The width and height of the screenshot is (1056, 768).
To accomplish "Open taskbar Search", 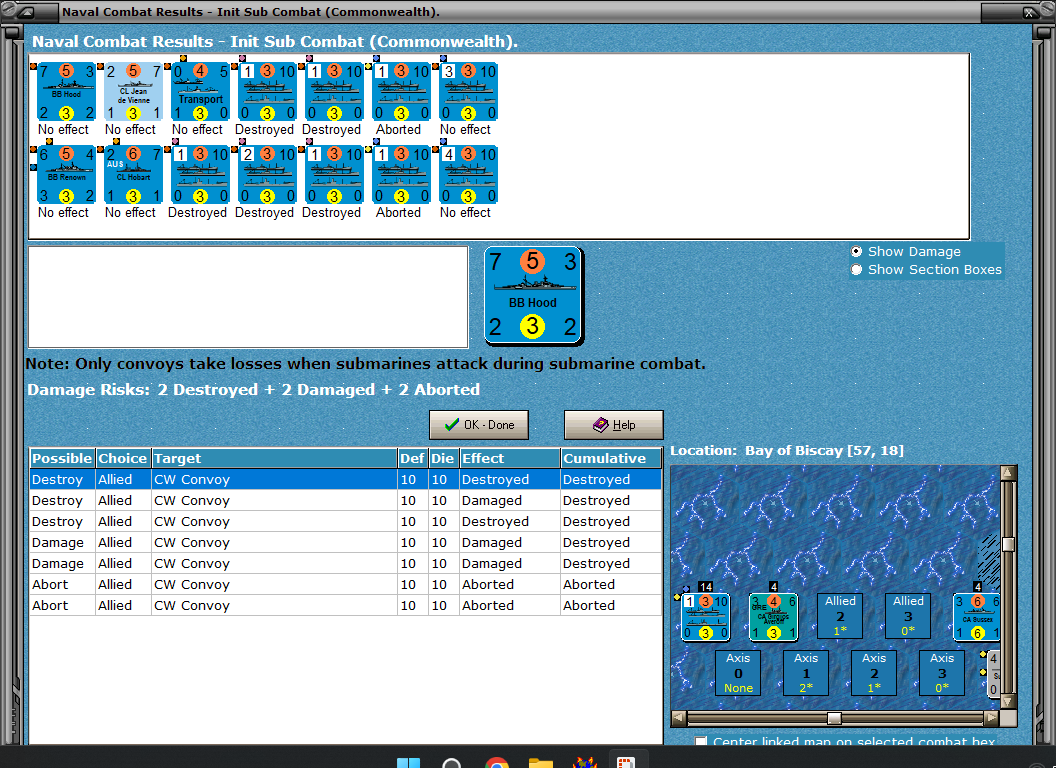I will click(x=451, y=762).
